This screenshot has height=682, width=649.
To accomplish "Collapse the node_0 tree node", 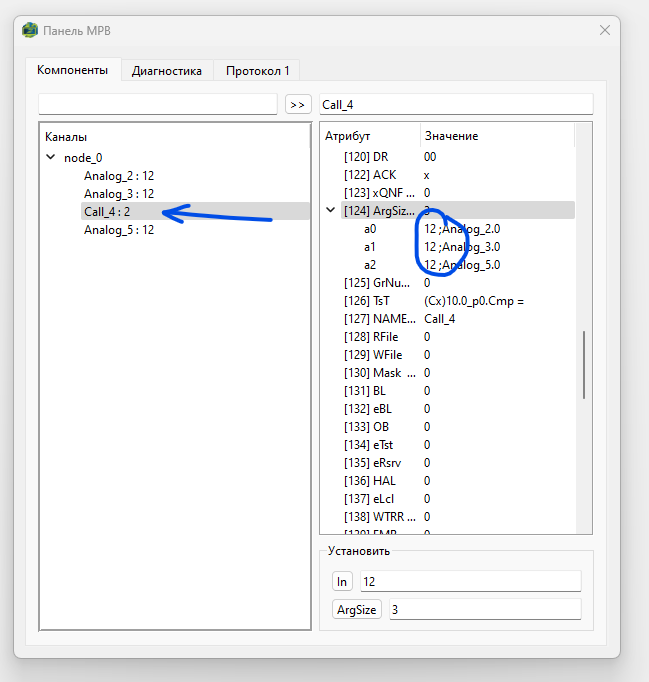I will click(51, 157).
